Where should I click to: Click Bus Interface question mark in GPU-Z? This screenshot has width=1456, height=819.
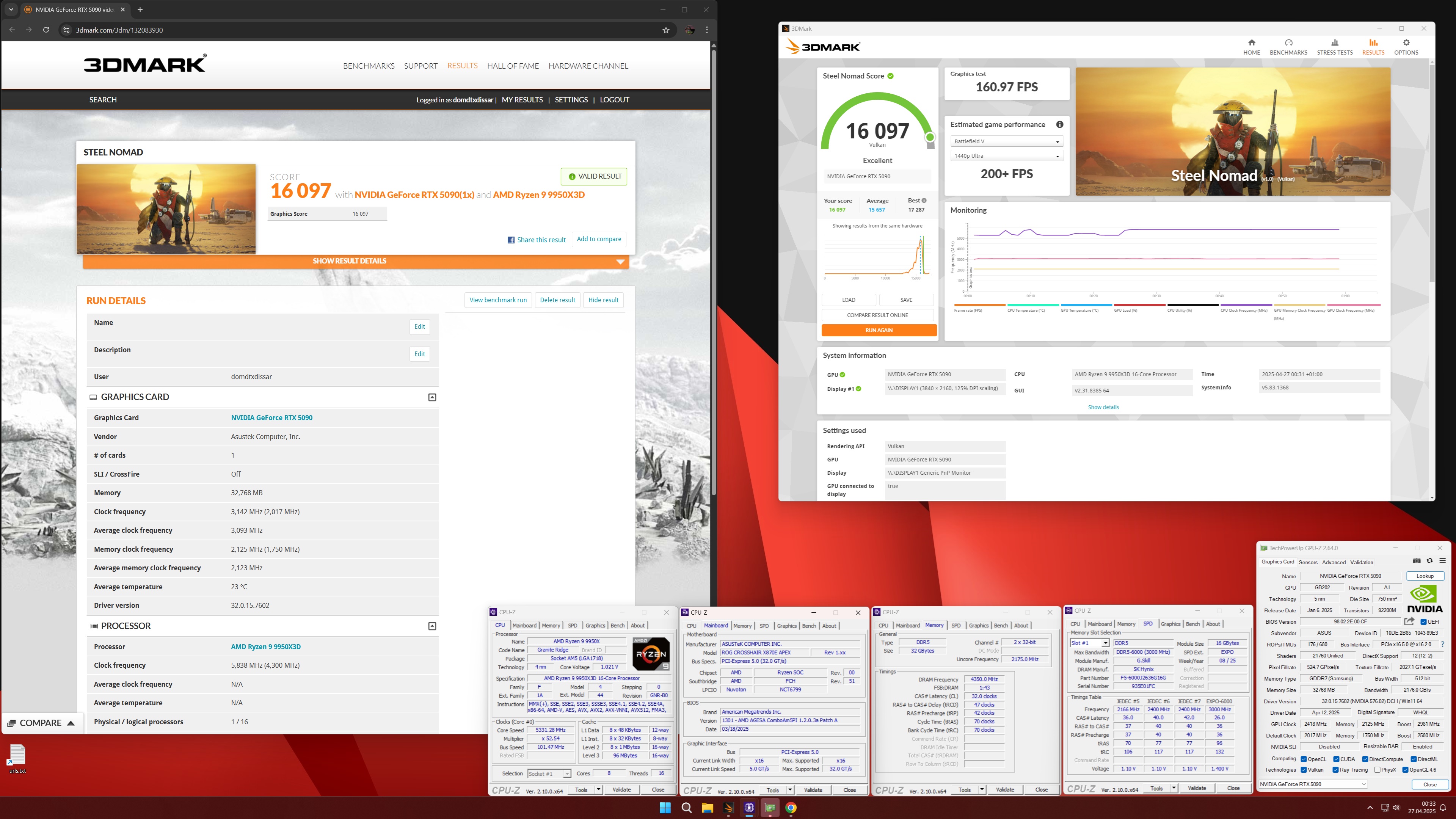click(1442, 644)
